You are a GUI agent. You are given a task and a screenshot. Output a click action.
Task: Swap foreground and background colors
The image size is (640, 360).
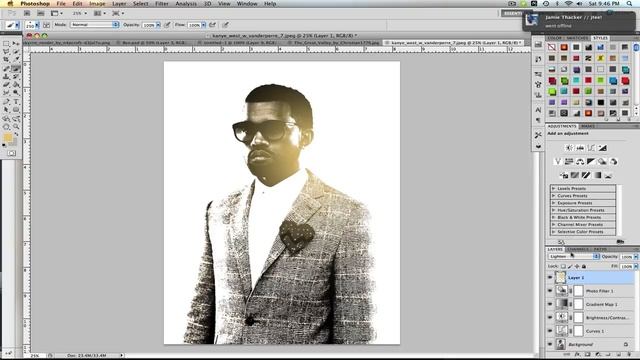click(x=16, y=134)
